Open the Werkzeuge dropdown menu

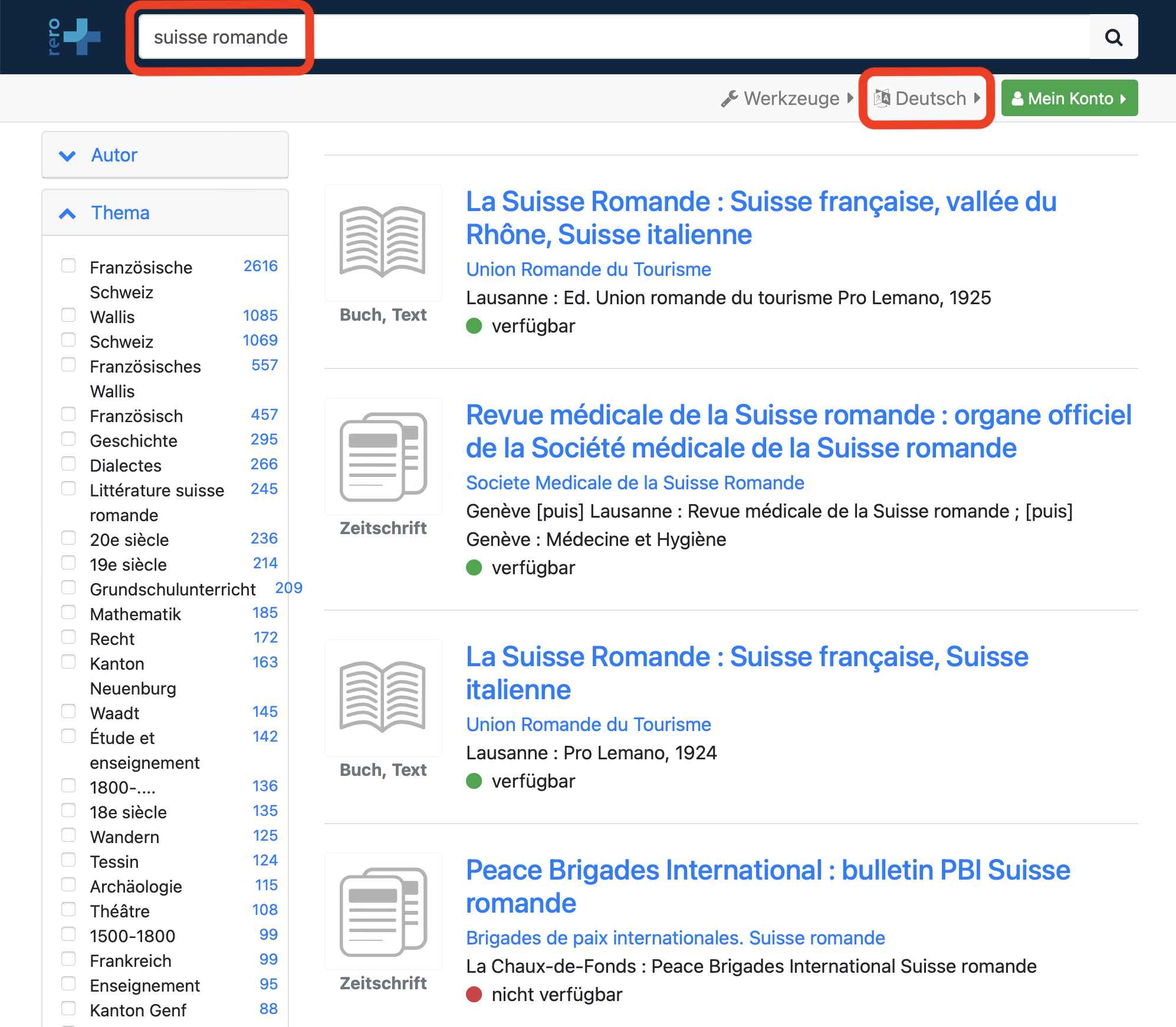click(x=787, y=98)
